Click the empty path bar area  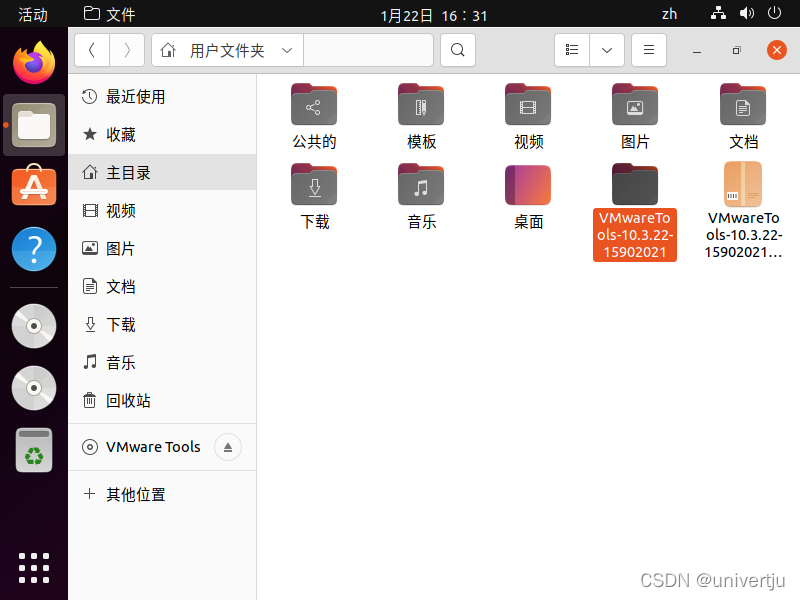click(x=368, y=50)
